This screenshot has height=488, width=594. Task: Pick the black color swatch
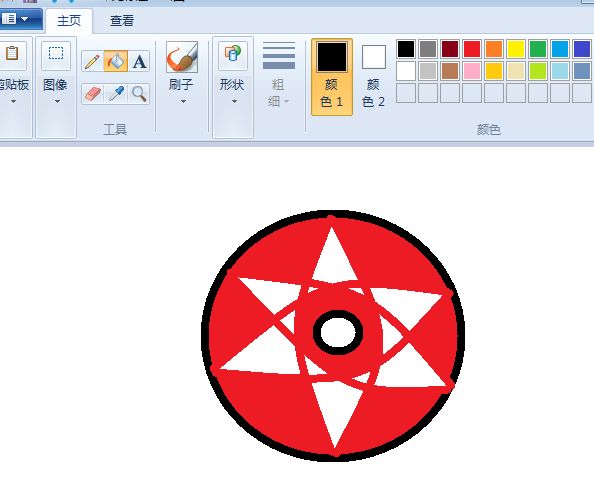406,49
